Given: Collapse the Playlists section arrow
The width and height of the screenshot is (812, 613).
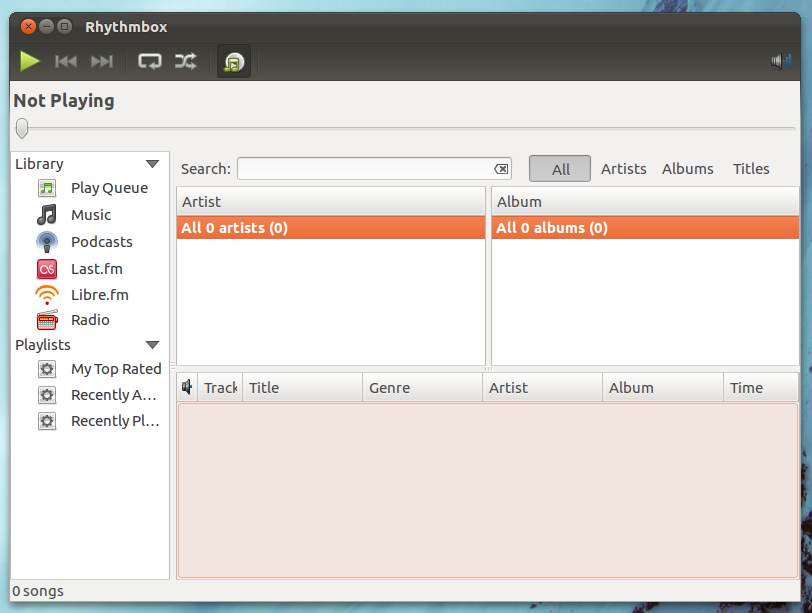Looking at the screenshot, I should [x=152, y=345].
